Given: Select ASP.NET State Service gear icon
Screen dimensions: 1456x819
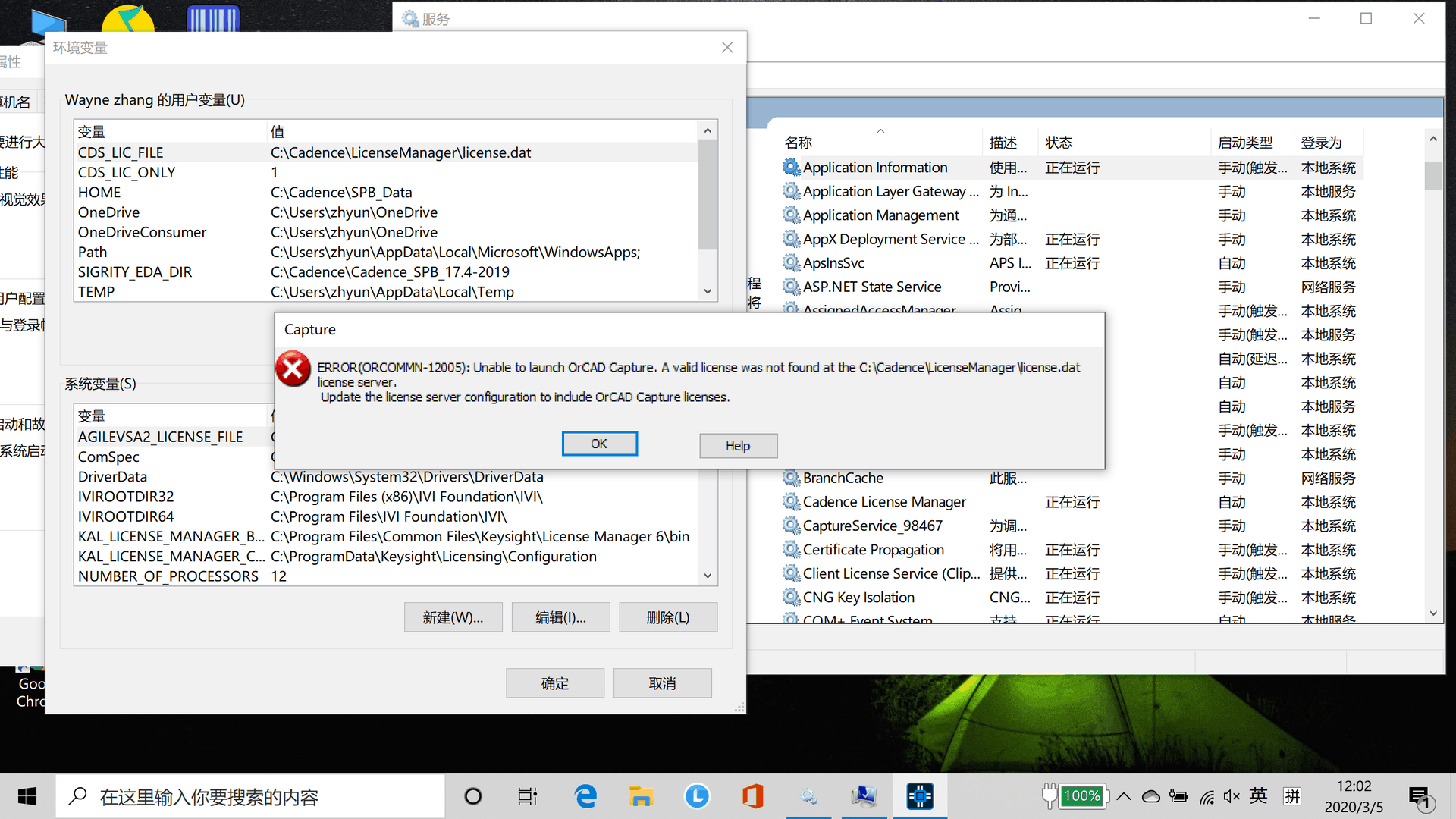Looking at the screenshot, I should pos(791,287).
